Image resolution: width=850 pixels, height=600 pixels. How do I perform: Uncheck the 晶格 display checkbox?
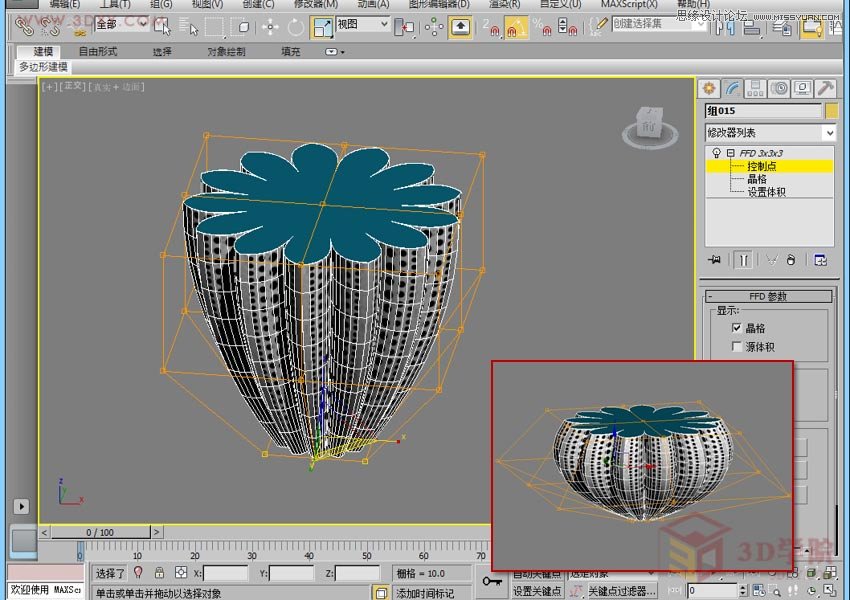[736, 328]
